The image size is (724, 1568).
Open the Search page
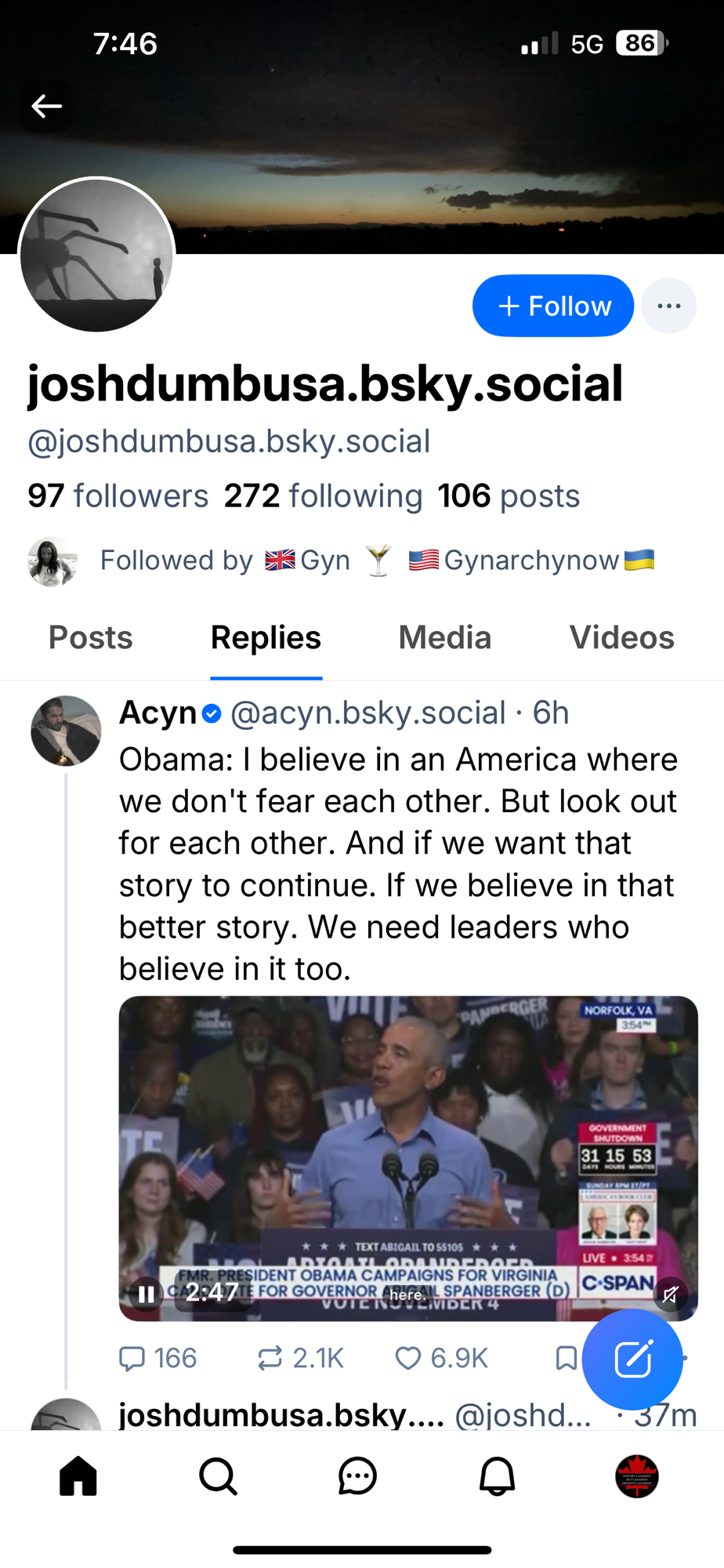coord(218,1477)
